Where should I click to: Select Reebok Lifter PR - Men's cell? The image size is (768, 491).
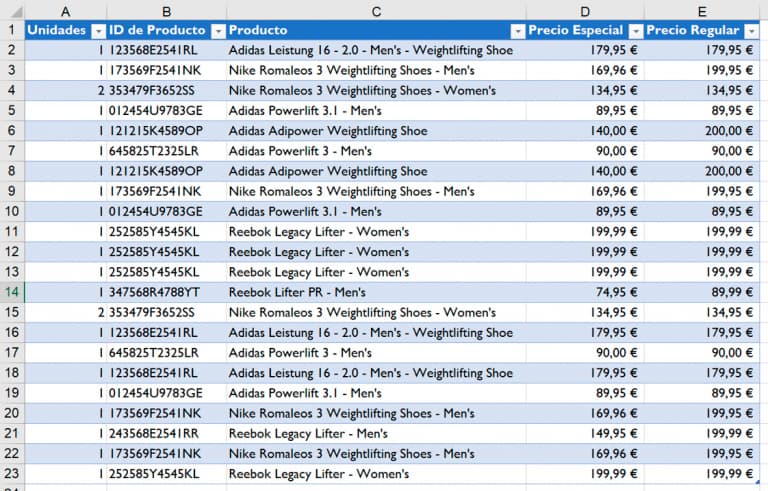376,292
